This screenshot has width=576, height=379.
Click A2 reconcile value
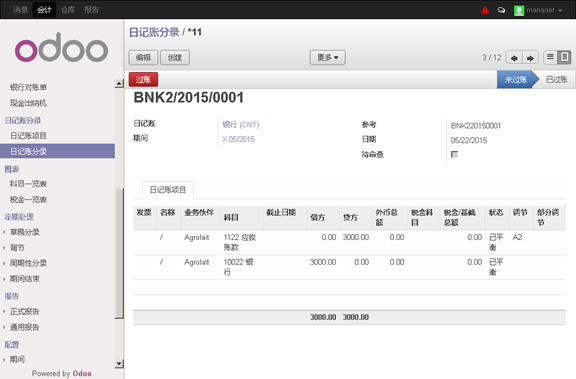click(x=517, y=238)
